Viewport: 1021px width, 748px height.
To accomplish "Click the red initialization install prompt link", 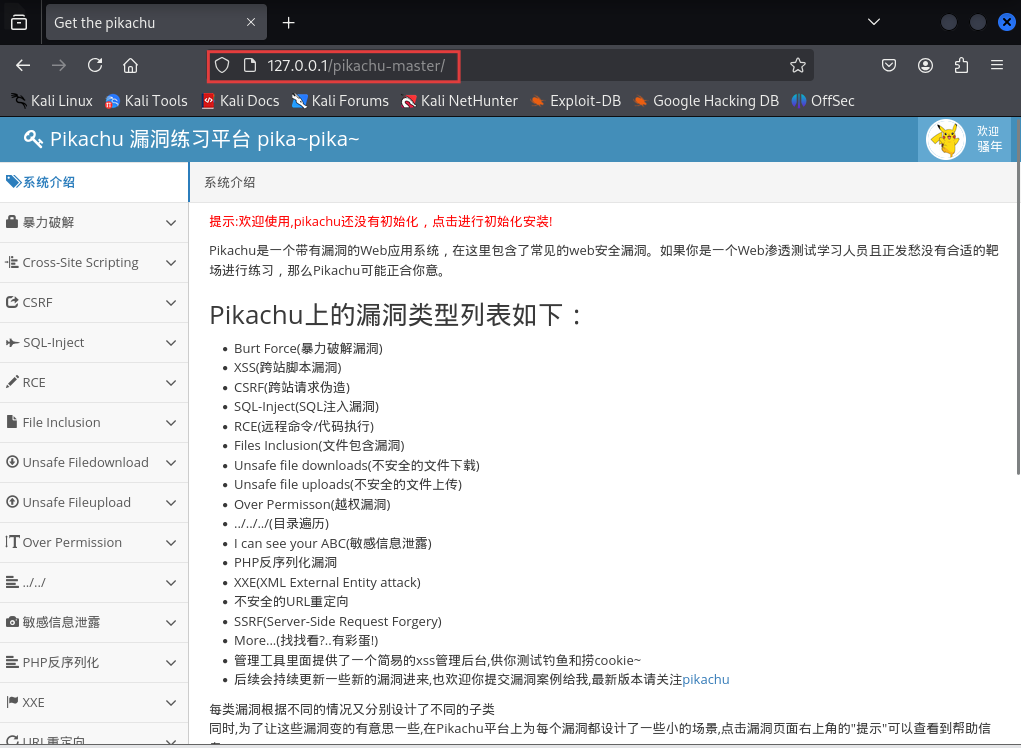I will [x=380, y=221].
